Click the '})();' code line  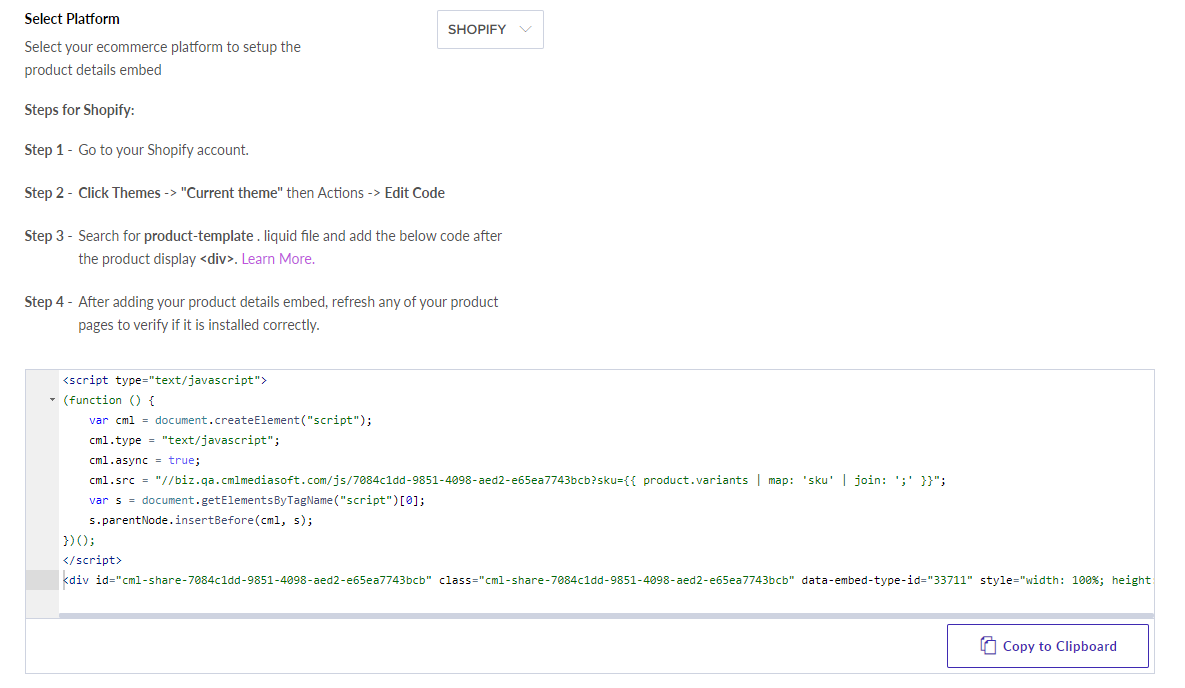pyautogui.click(x=79, y=540)
